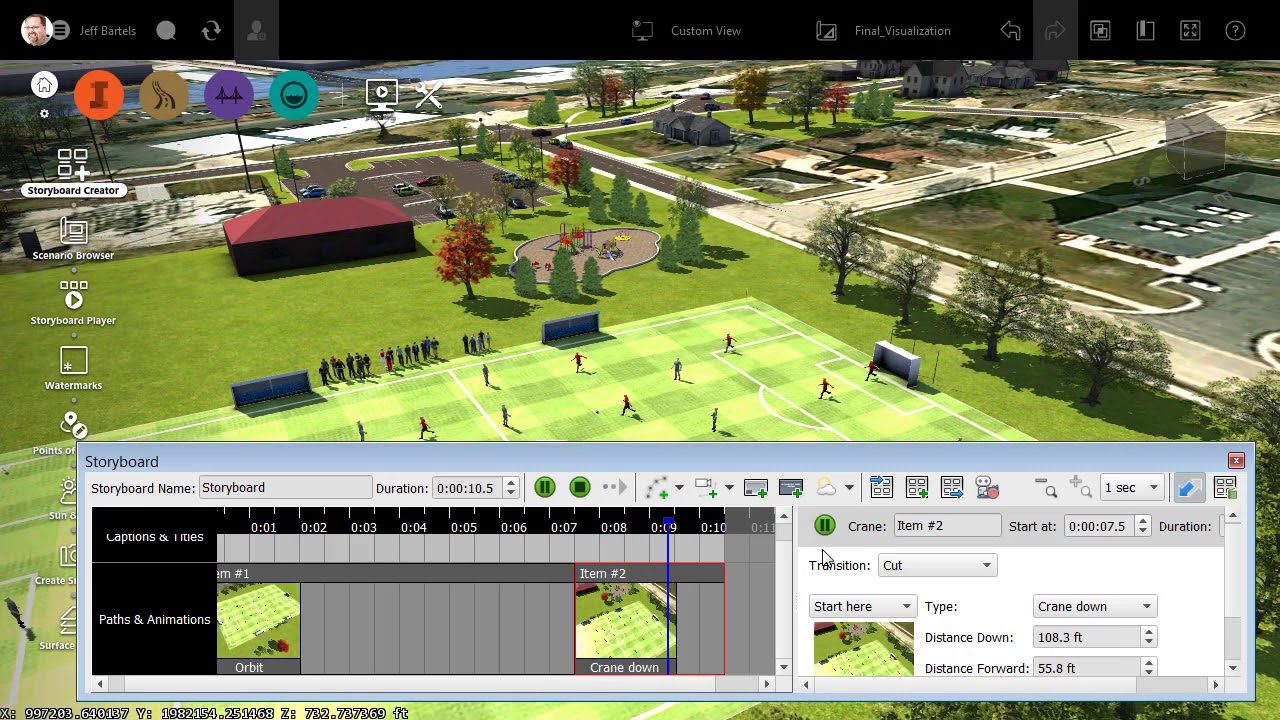1280x720 pixels.
Task: Open the Type Crane down dropdown
Action: 1095,607
